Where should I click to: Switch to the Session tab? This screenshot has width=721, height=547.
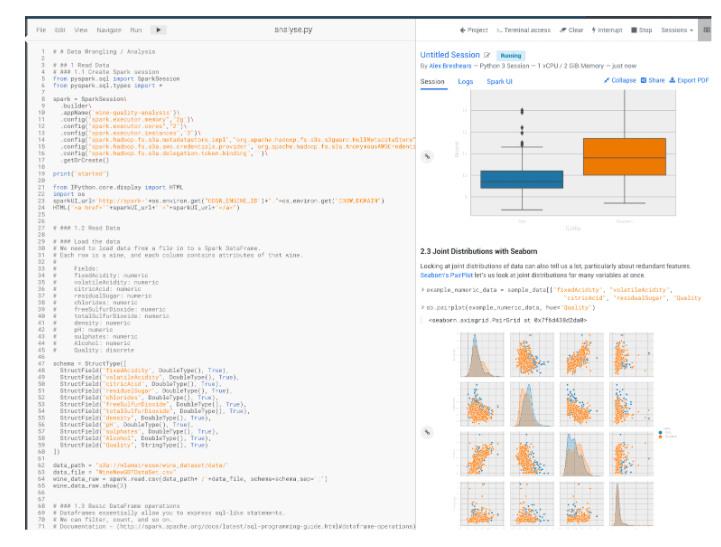point(432,81)
